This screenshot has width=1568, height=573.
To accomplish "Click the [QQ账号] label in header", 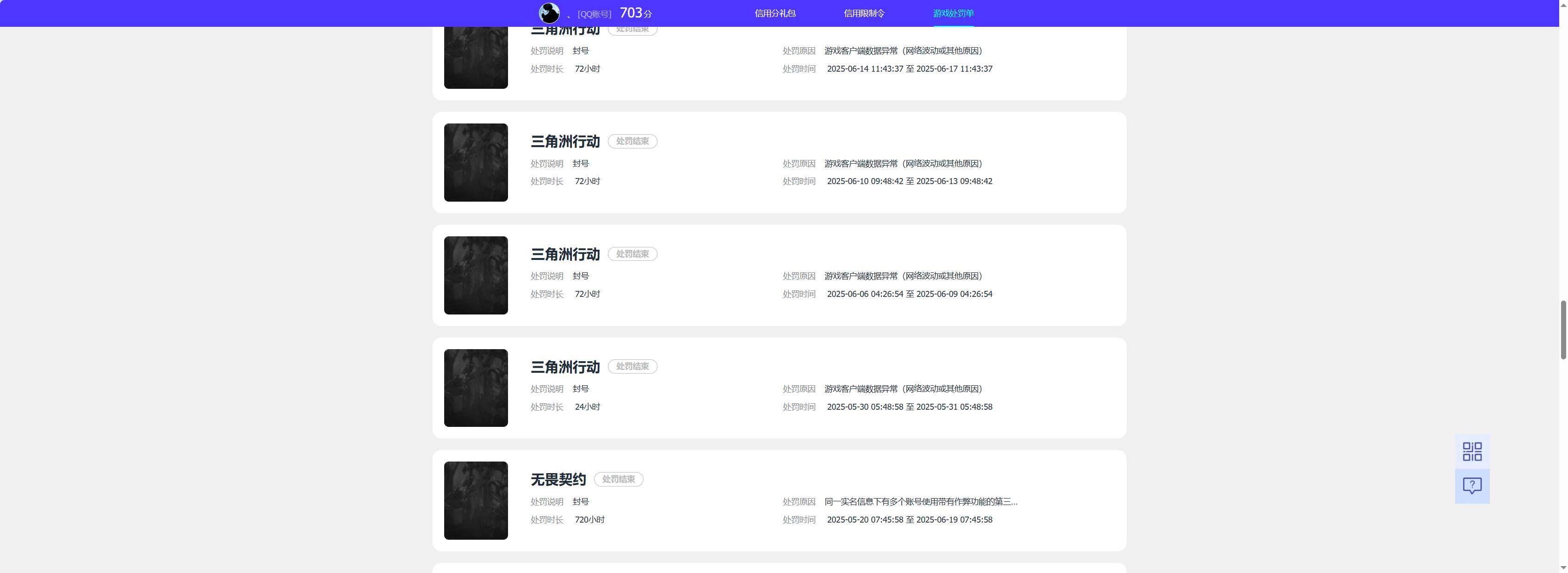I will pos(594,14).
